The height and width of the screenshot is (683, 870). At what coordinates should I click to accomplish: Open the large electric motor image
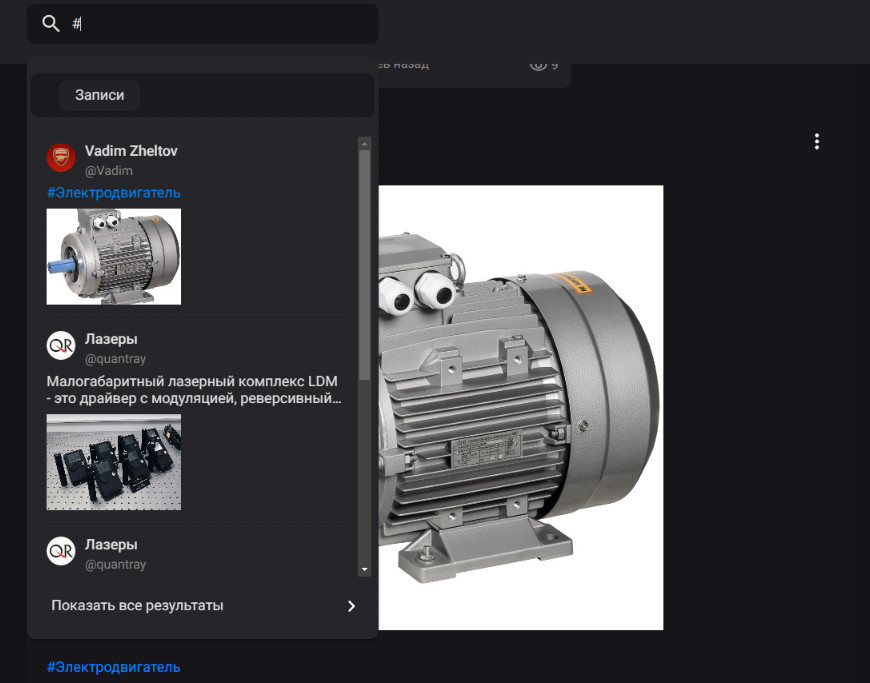(x=521, y=407)
